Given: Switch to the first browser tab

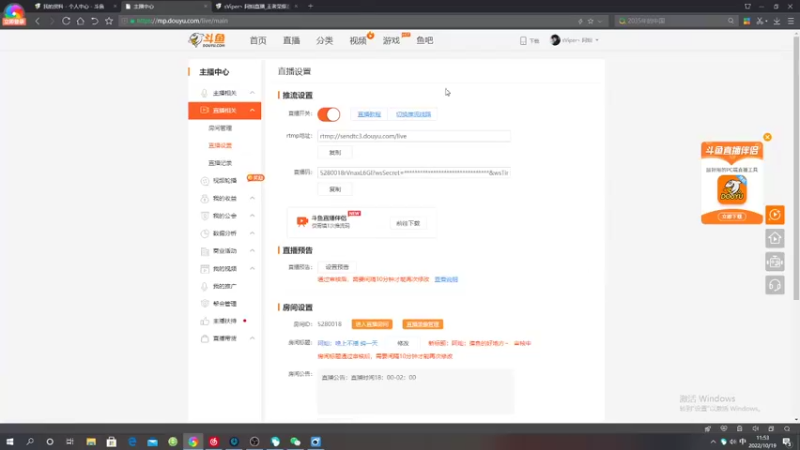Looking at the screenshot, I should (73, 7).
